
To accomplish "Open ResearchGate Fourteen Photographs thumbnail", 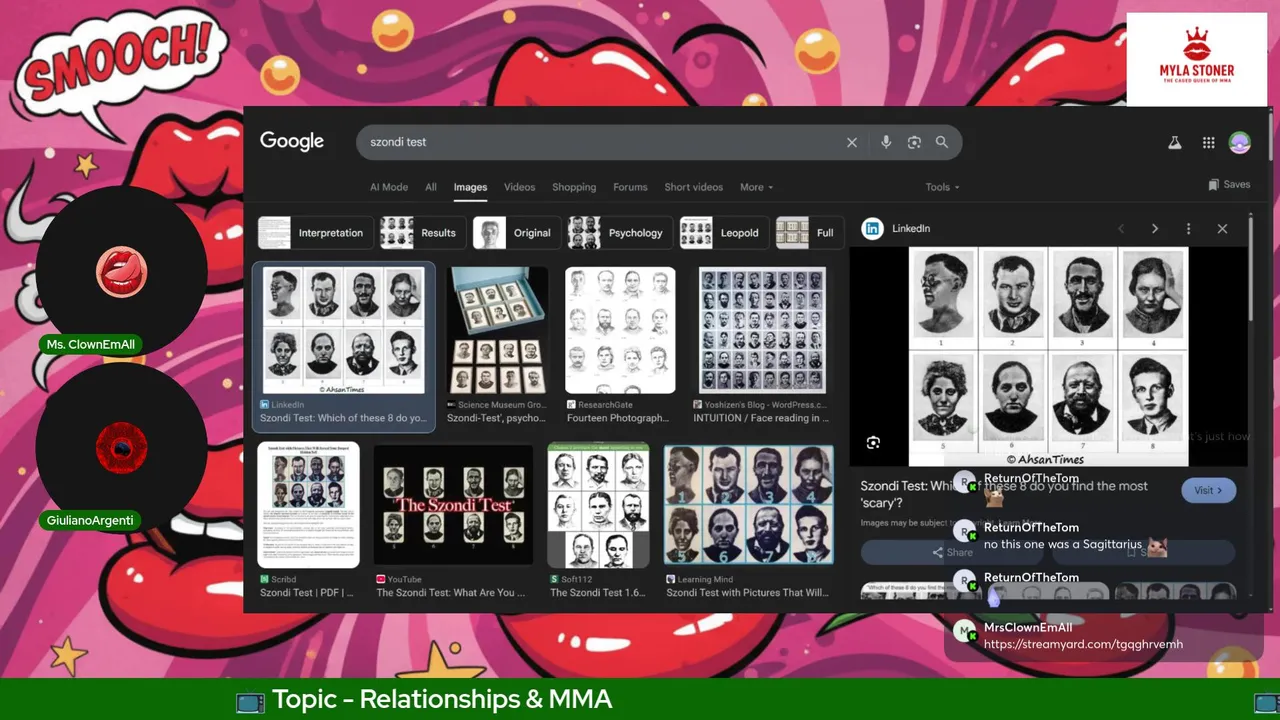I will [x=620, y=330].
